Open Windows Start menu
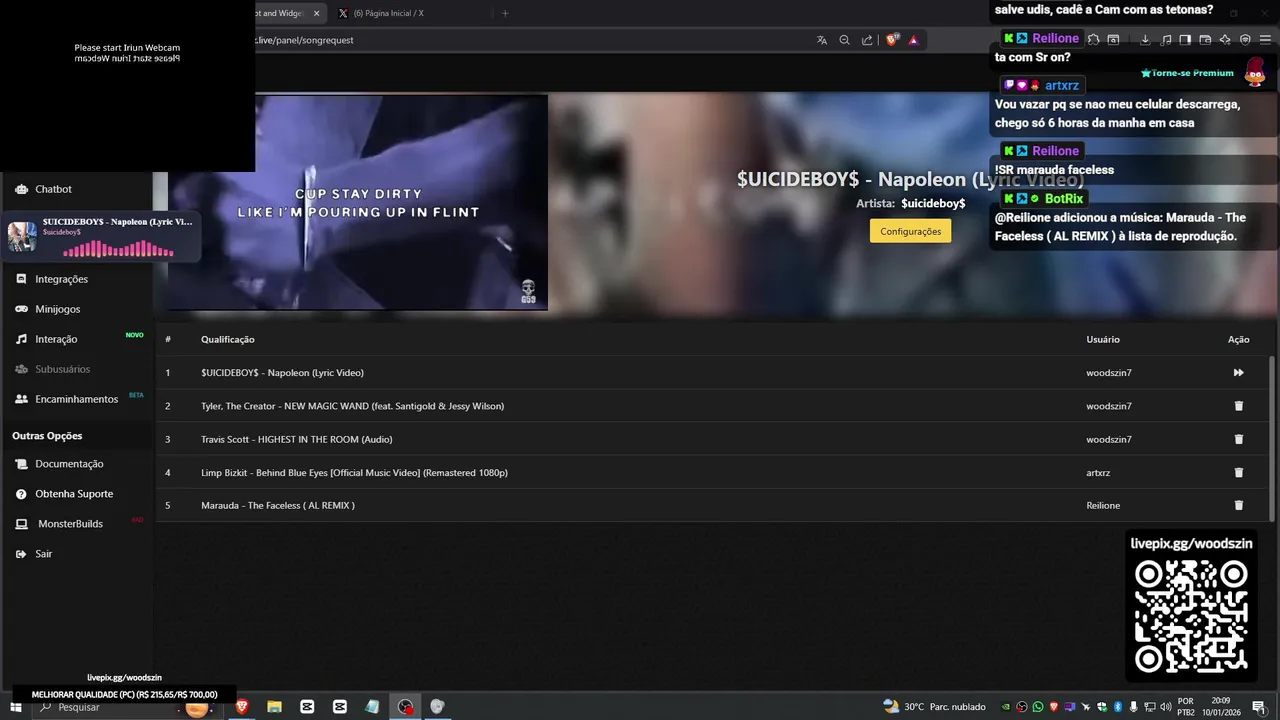The height and width of the screenshot is (720, 1280). [x=15, y=707]
